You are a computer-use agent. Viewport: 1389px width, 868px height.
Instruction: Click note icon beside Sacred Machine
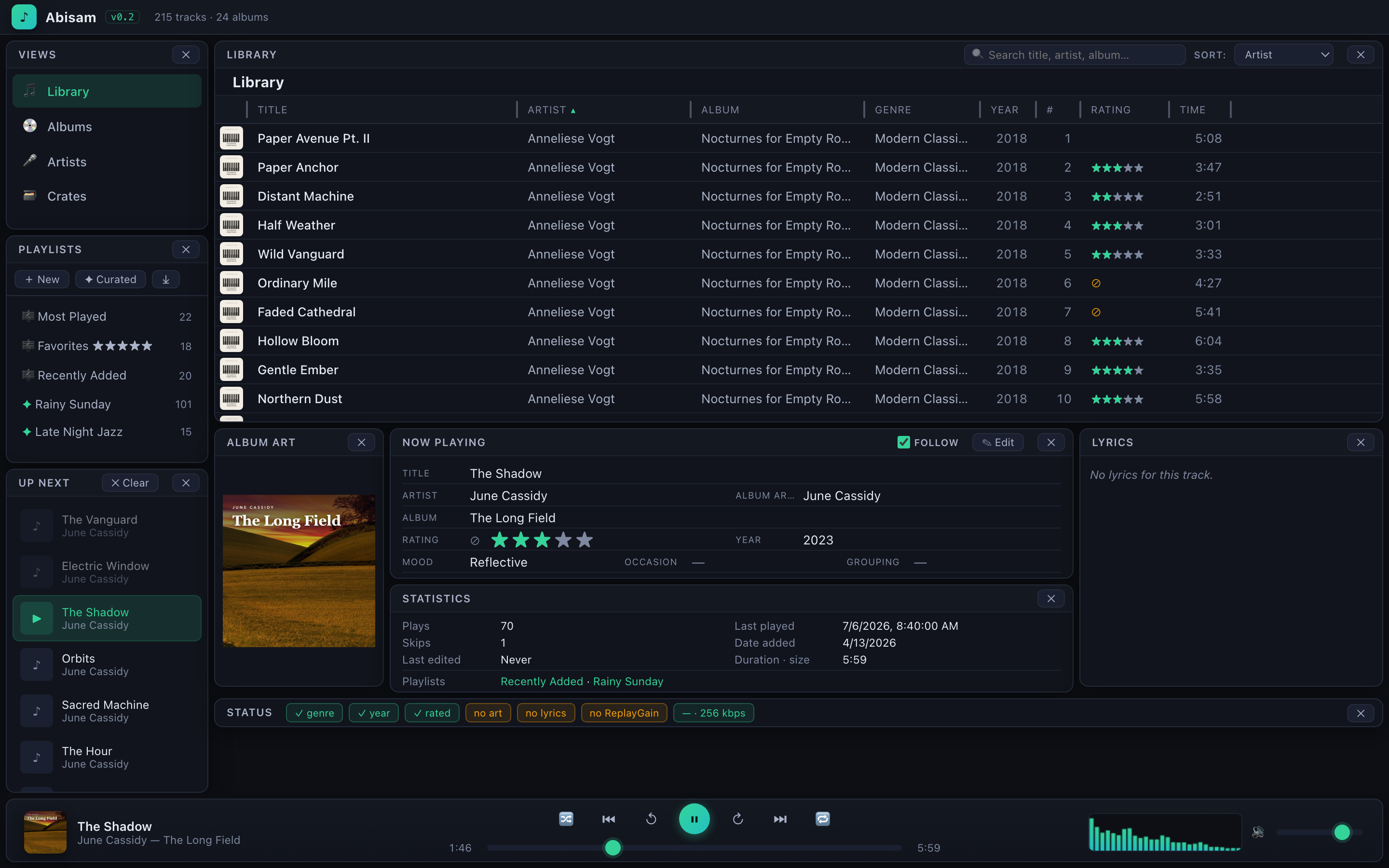pyautogui.click(x=37, y=711)
